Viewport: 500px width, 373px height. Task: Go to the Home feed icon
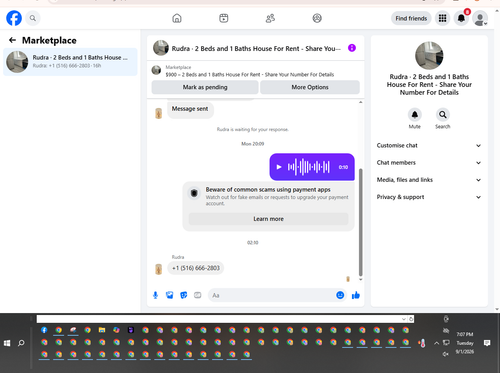[177, 18]
